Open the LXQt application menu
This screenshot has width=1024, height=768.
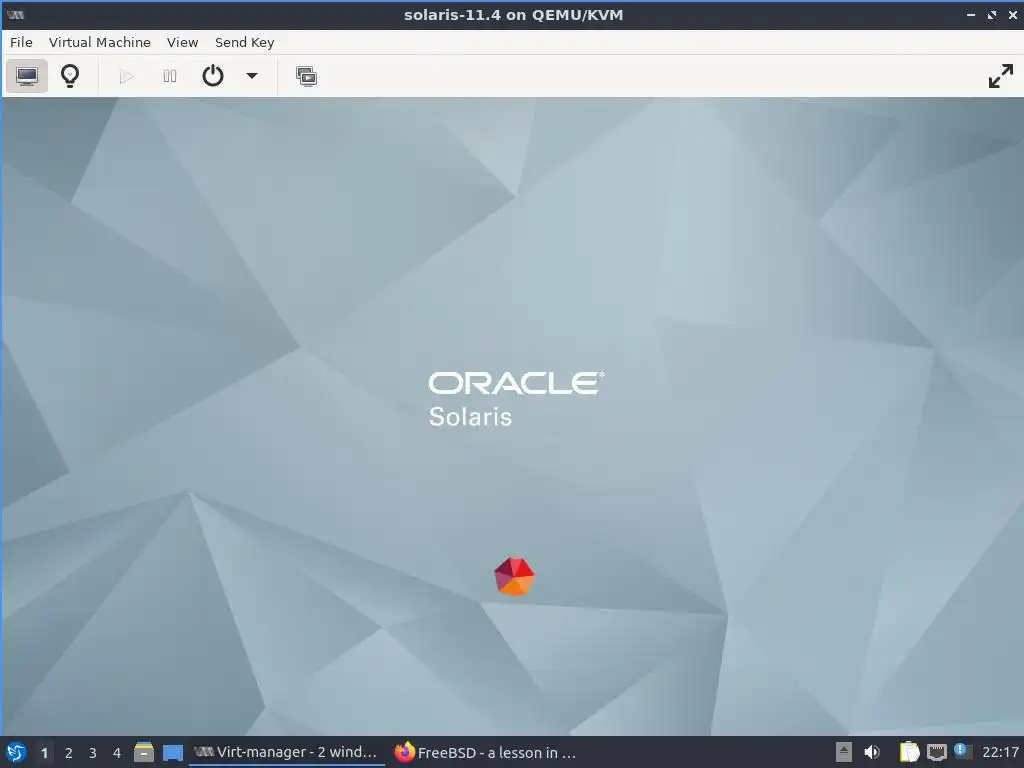tap(16, 752)
